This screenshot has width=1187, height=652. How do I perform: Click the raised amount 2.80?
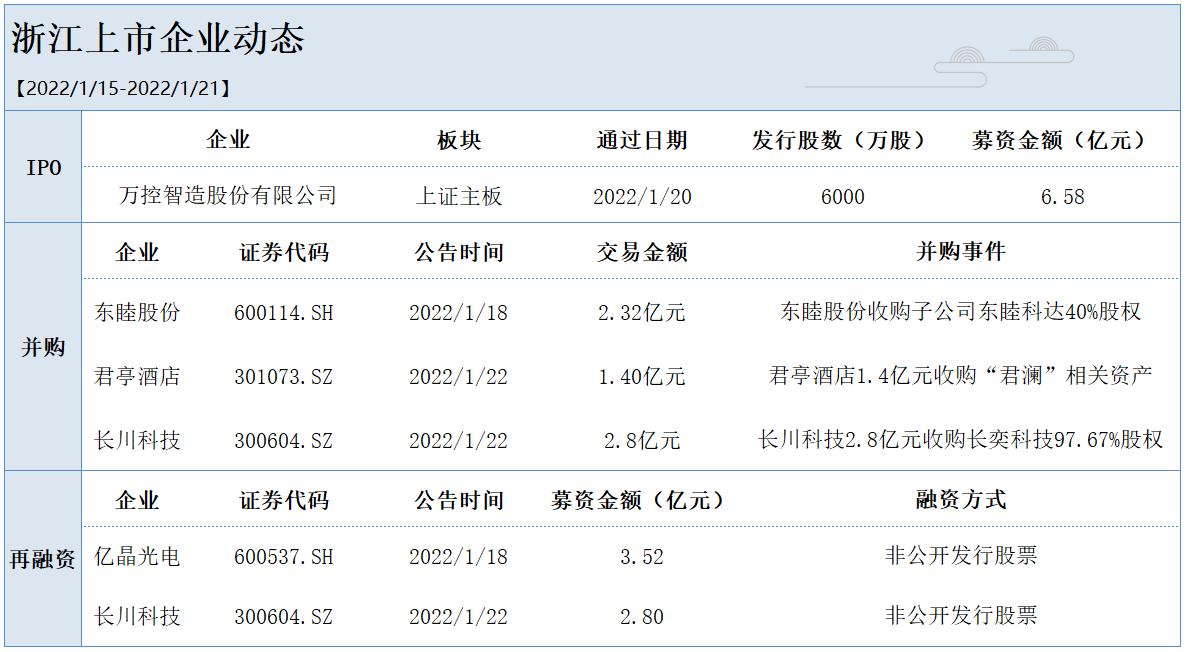coord(642,617)
